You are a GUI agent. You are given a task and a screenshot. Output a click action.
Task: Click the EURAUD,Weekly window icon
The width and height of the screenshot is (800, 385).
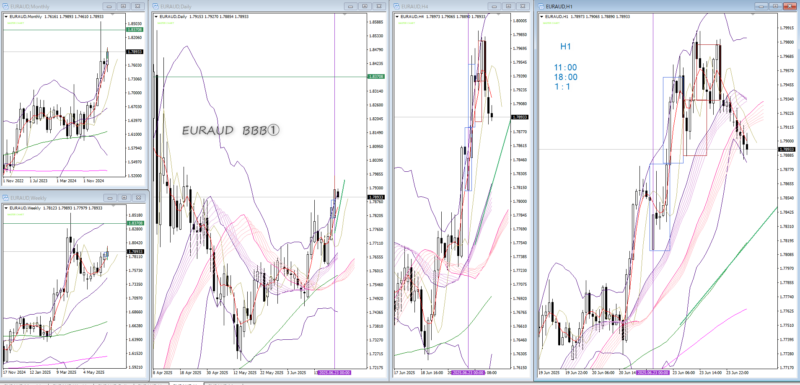click(x=6, y=198)
